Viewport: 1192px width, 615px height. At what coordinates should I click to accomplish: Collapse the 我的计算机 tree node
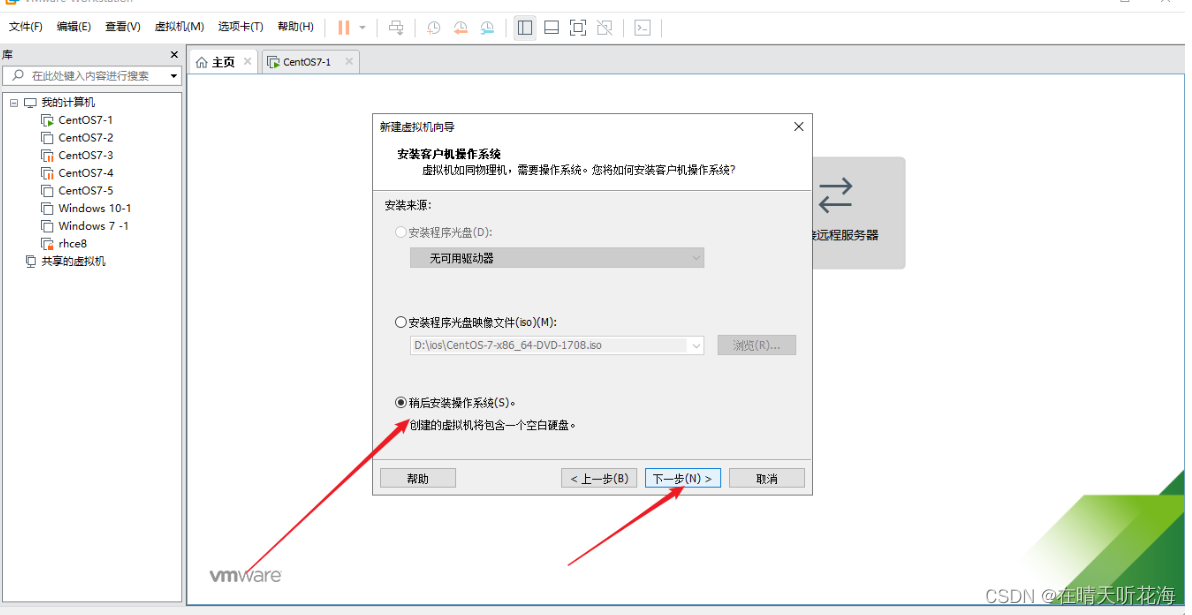(14, 103)
